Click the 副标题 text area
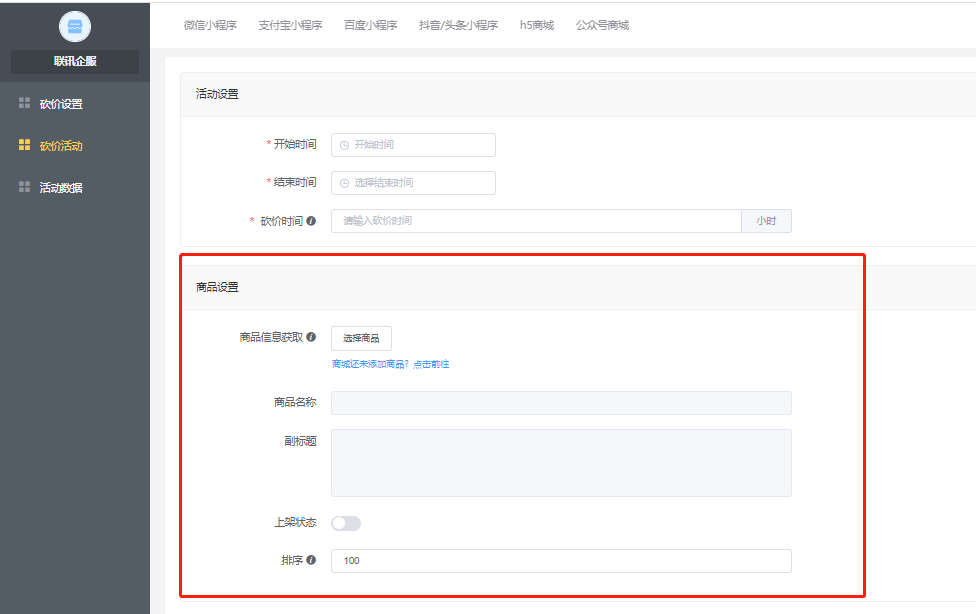976x614 pixels. click(561, 463)
